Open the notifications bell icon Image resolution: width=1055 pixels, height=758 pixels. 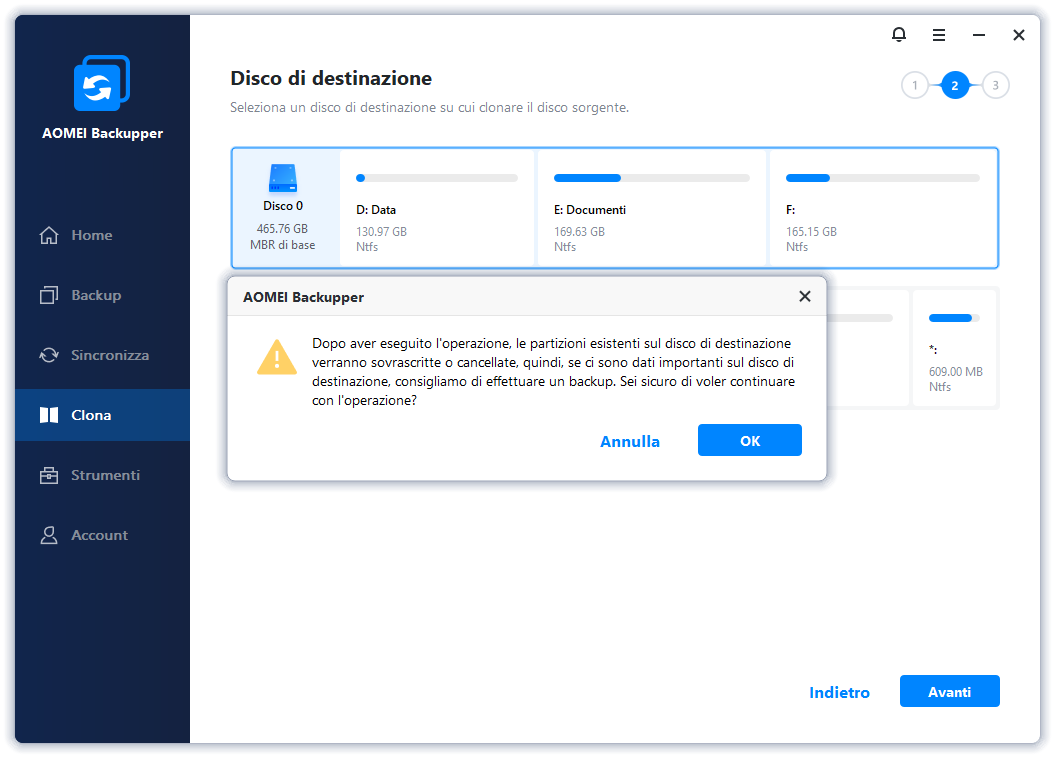point(898,34)
